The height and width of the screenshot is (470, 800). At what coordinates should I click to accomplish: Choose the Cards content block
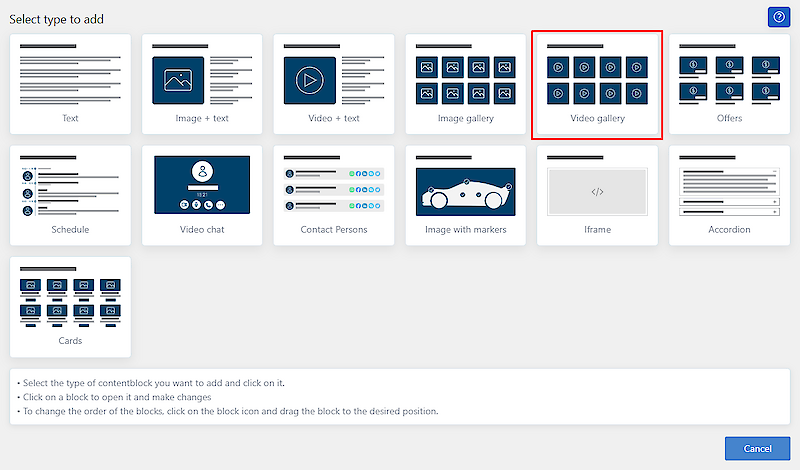click(70, 306)
